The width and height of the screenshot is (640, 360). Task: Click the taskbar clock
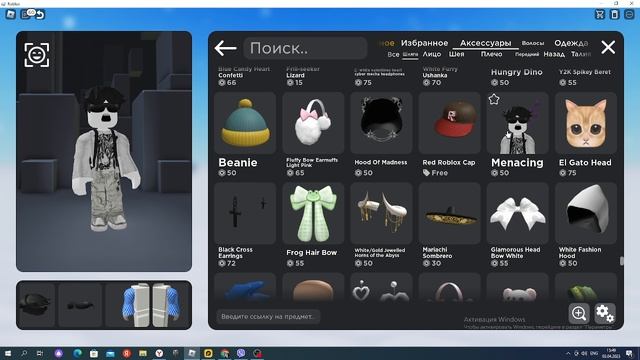pyautogui.click(x=611, y=353)
